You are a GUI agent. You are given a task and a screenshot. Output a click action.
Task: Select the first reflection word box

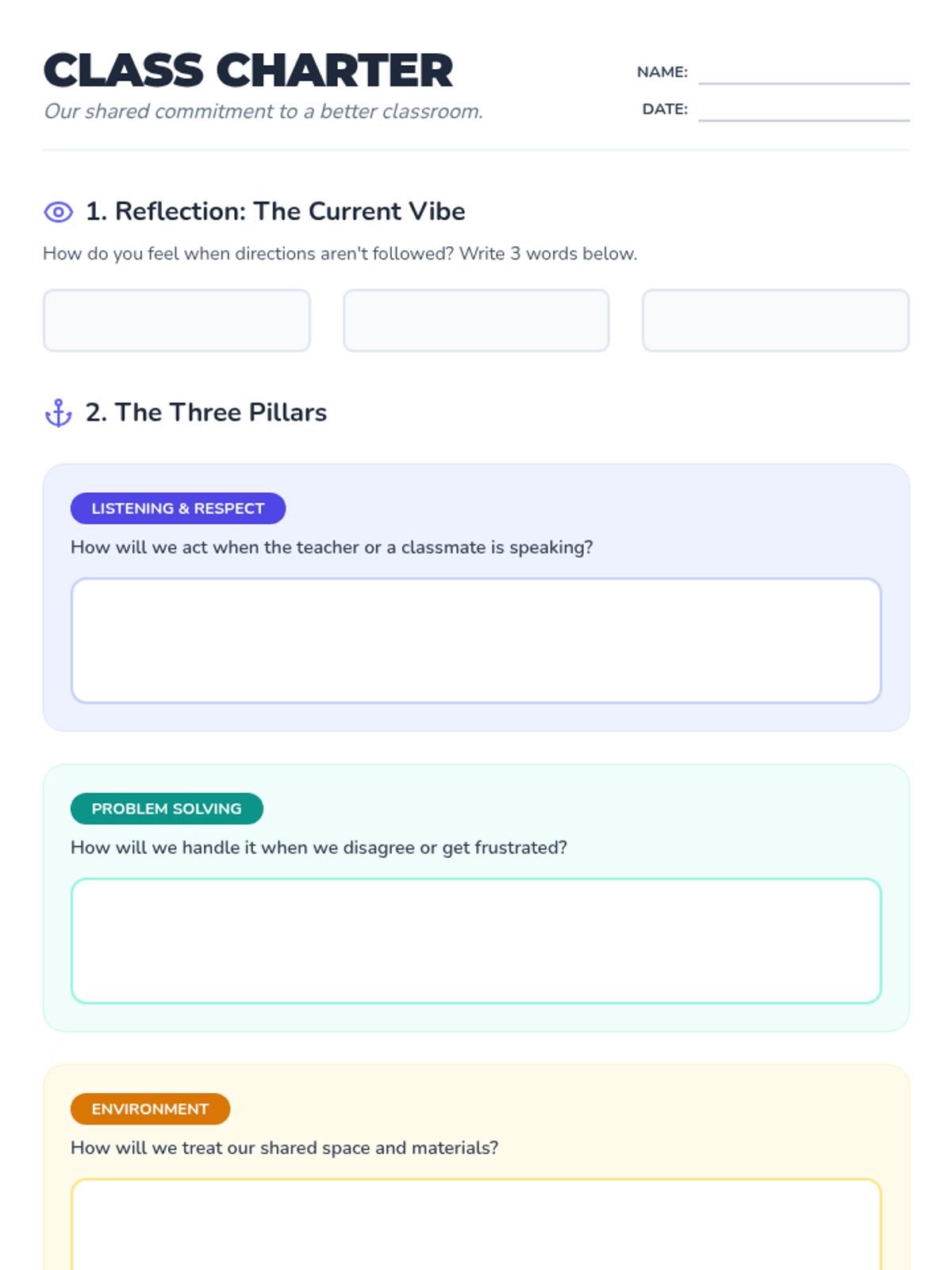click(x=177, y=321)
